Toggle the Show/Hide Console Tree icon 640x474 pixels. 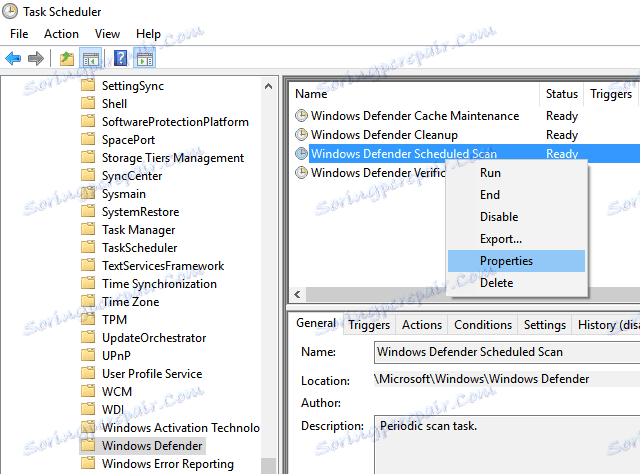(x=91, y=59)
